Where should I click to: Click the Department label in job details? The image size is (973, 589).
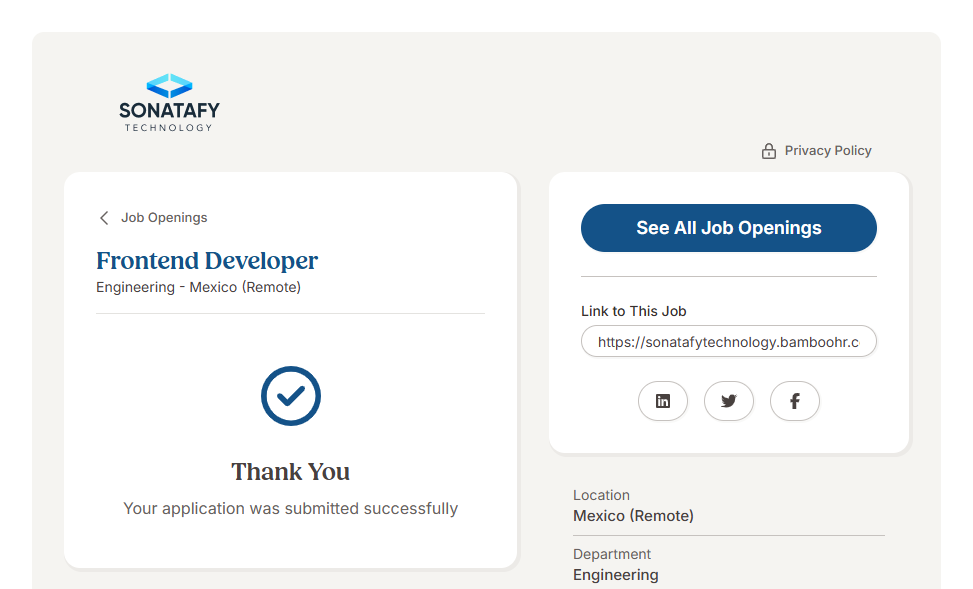click(611, 554)
